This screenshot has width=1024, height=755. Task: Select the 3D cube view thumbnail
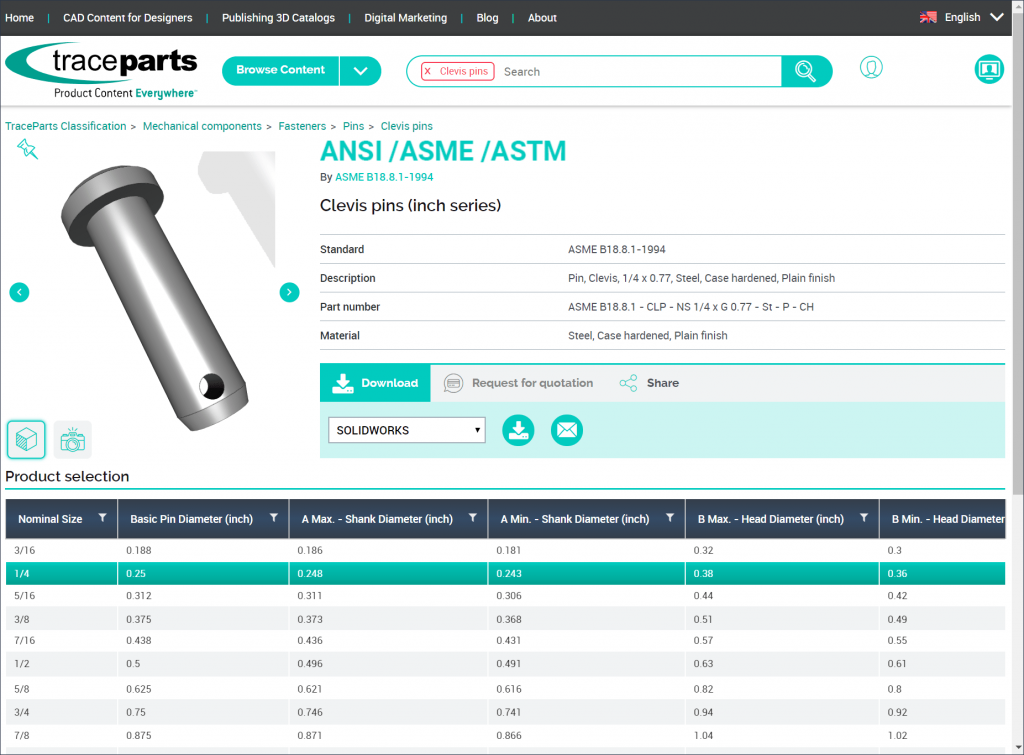pos(26,439)
